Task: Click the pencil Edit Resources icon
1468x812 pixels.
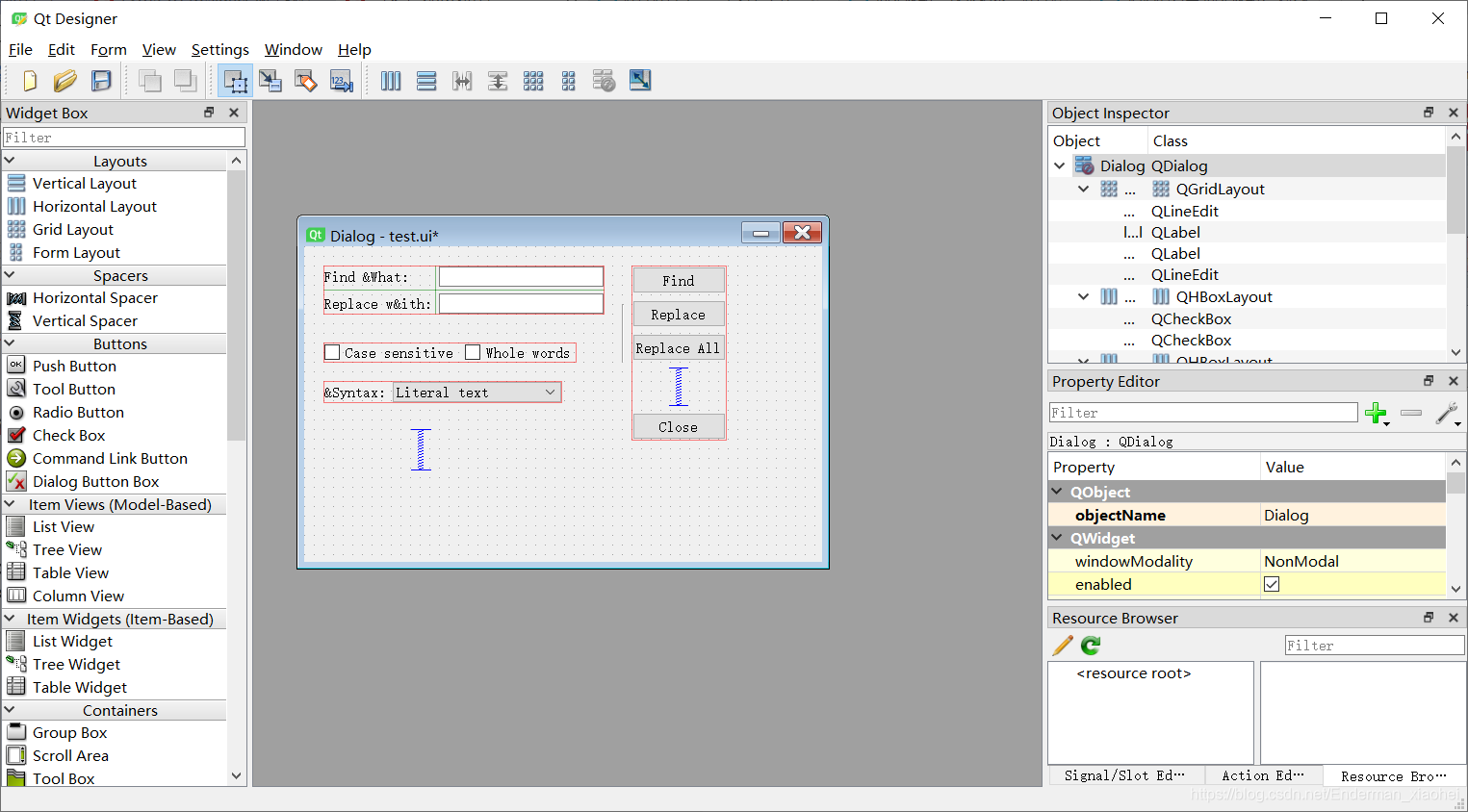Action: [x=1063, y=646]
